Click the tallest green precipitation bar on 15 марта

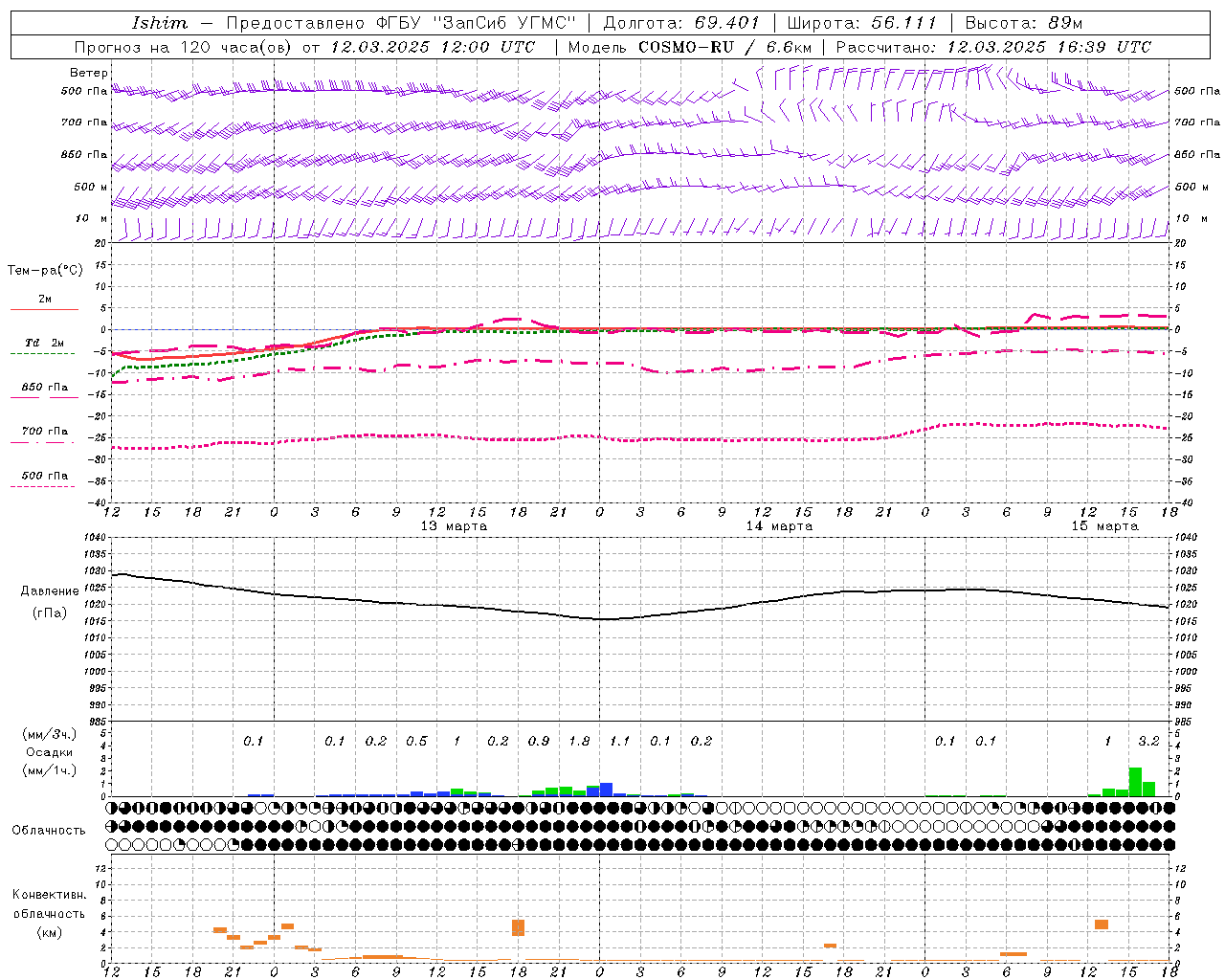(x=1135, y=782)
